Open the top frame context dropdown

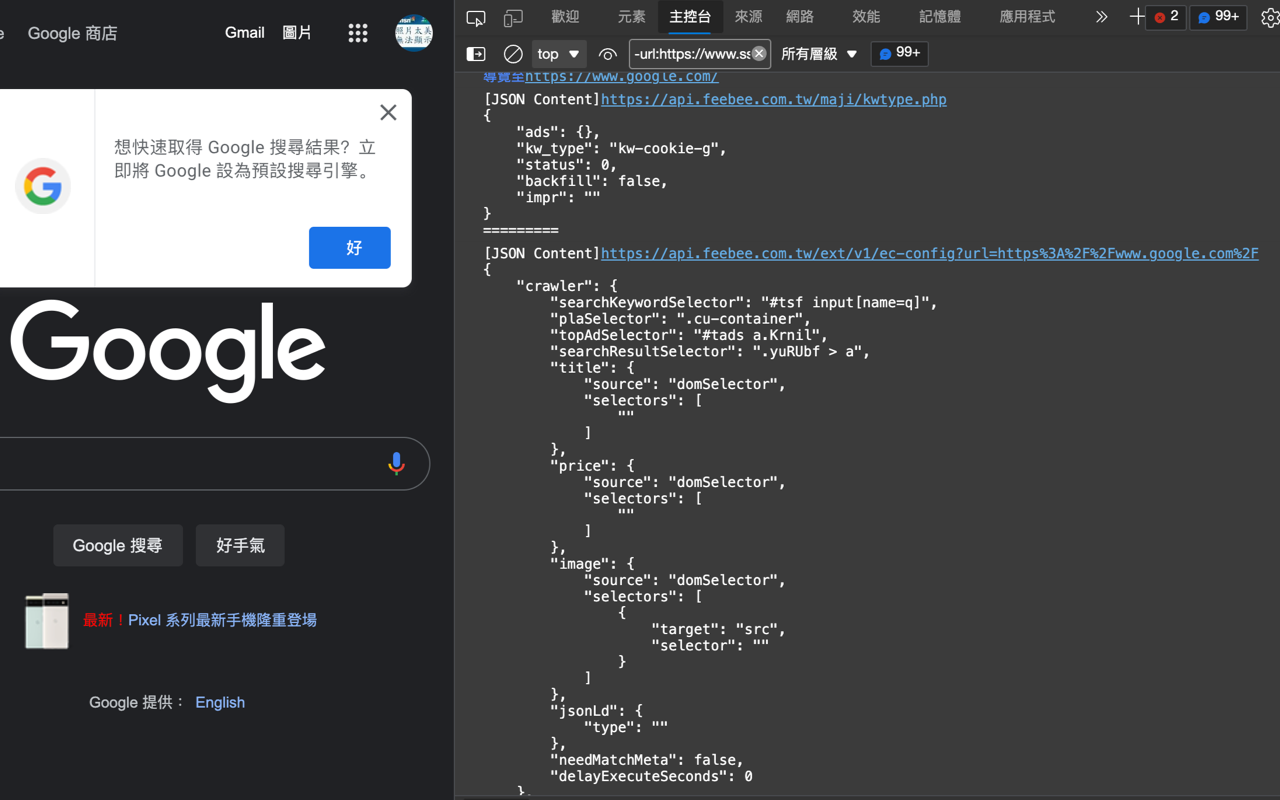[x=558, y=53]
